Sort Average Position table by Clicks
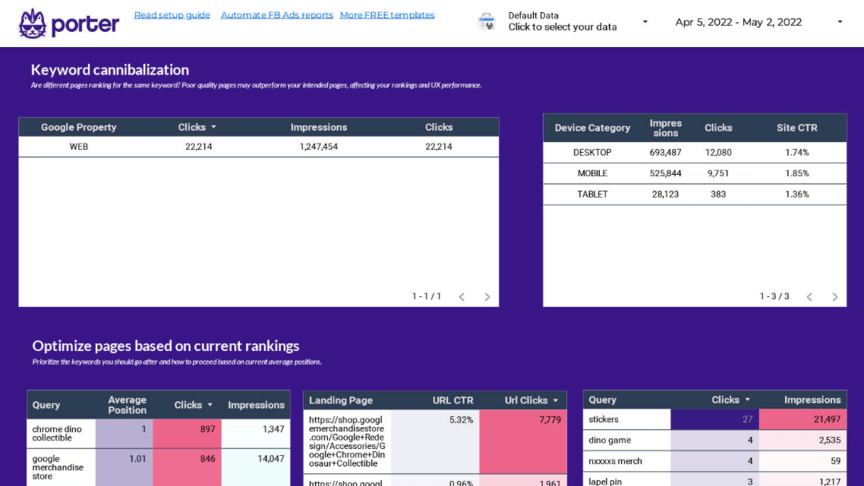The image size is (864, 486). coord(193,405)
